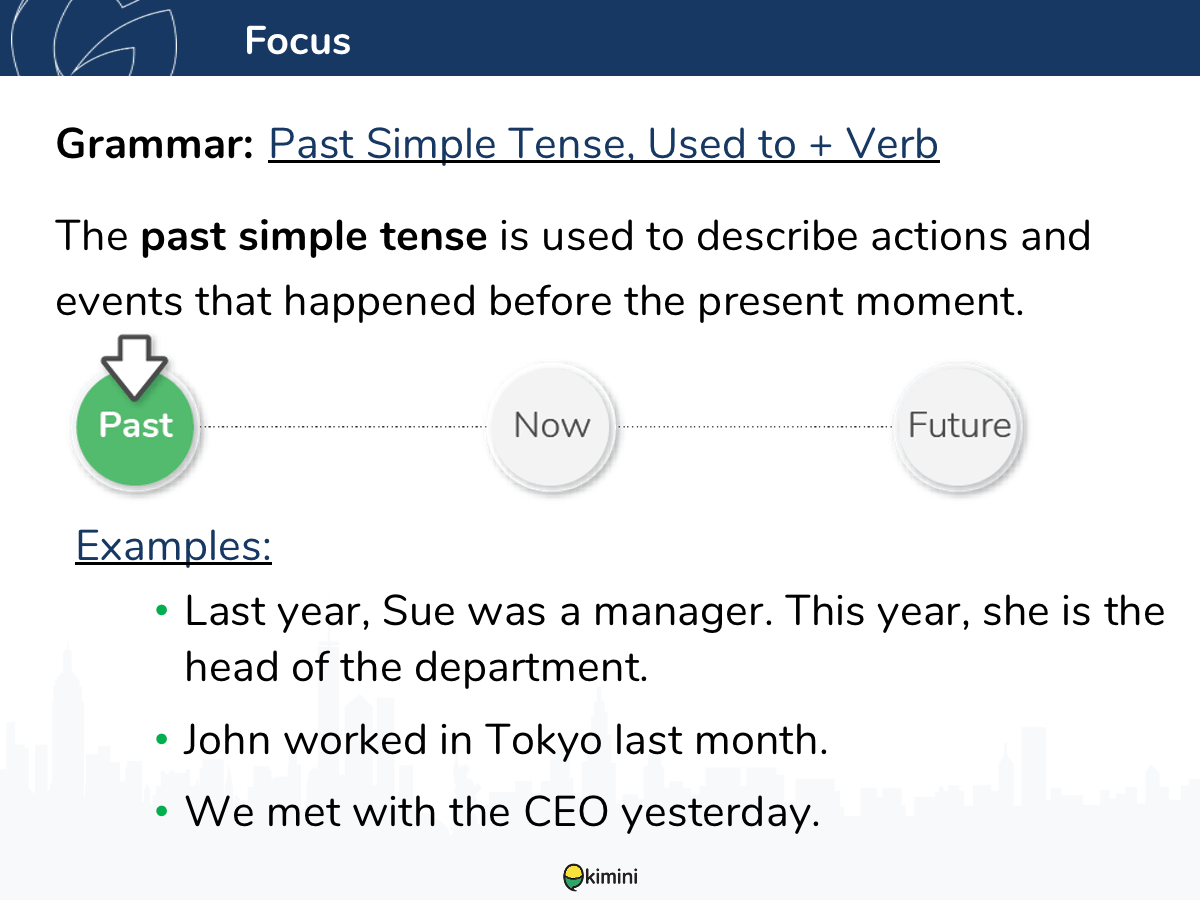
Task: Click the John worked in Tokyo sentence
Action: pyautogui.click(x=506, y=741)
